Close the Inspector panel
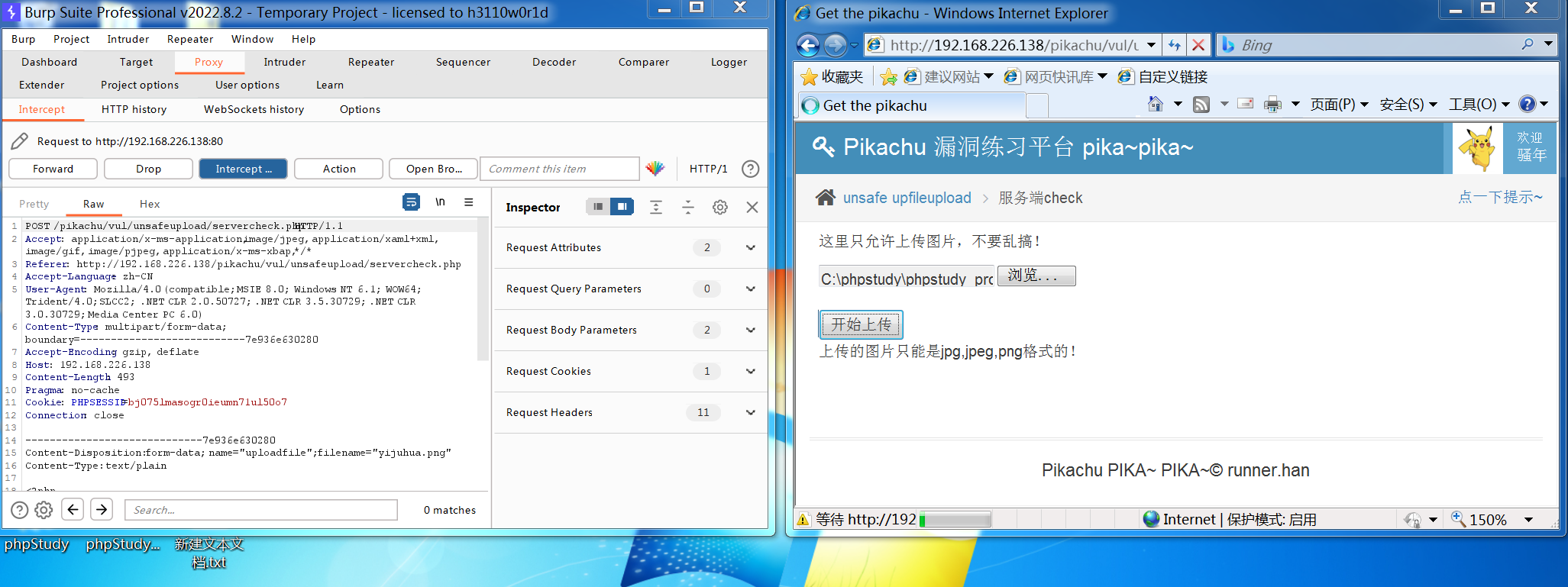 [x=752, y=207]
